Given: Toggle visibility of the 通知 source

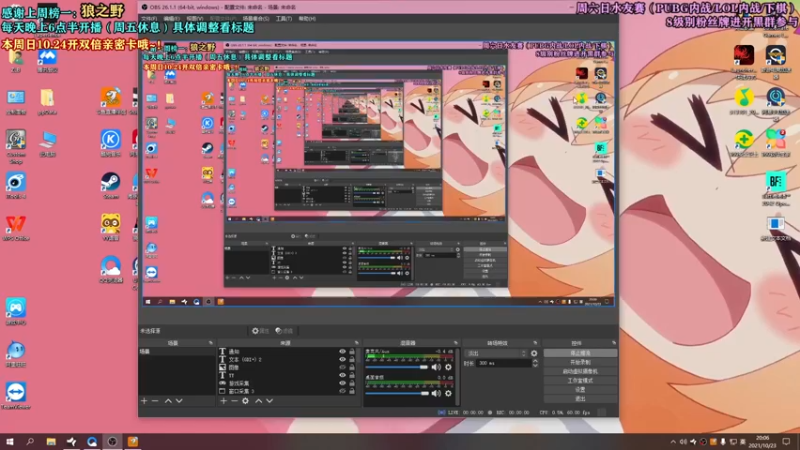Looking at the screenshot, I should 342,352.
